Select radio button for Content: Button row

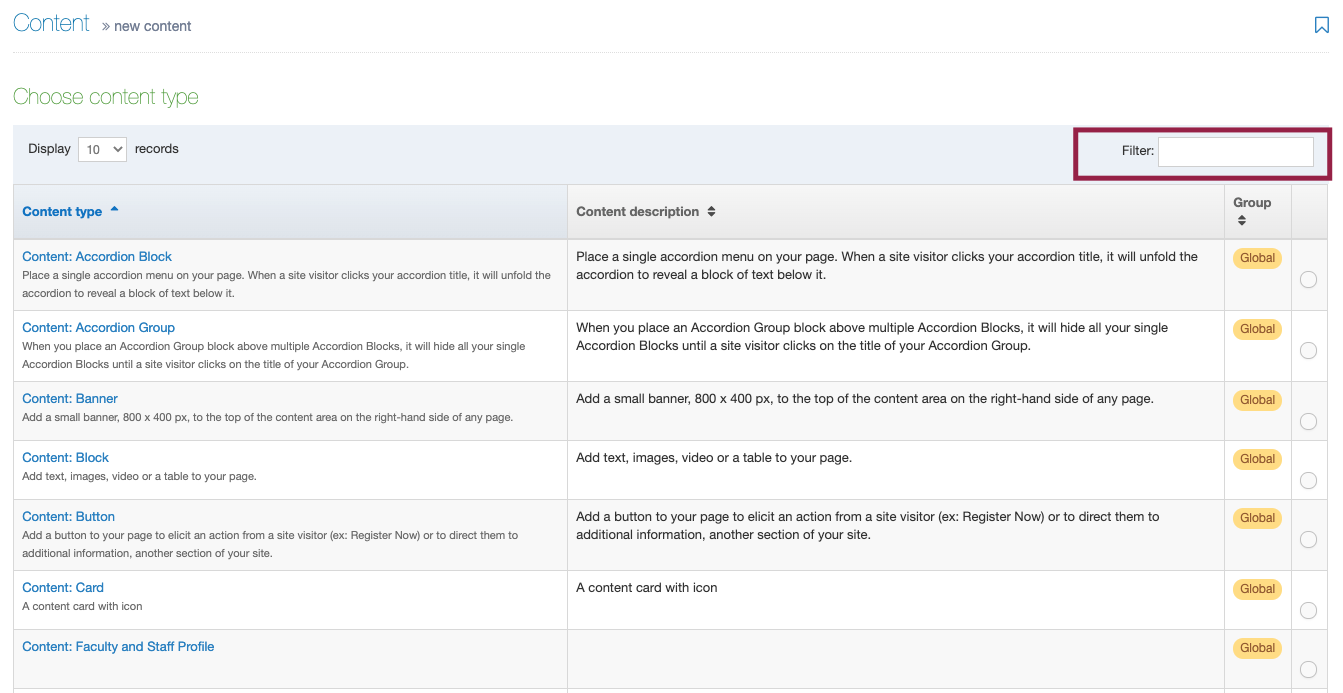pos(1308,539)
